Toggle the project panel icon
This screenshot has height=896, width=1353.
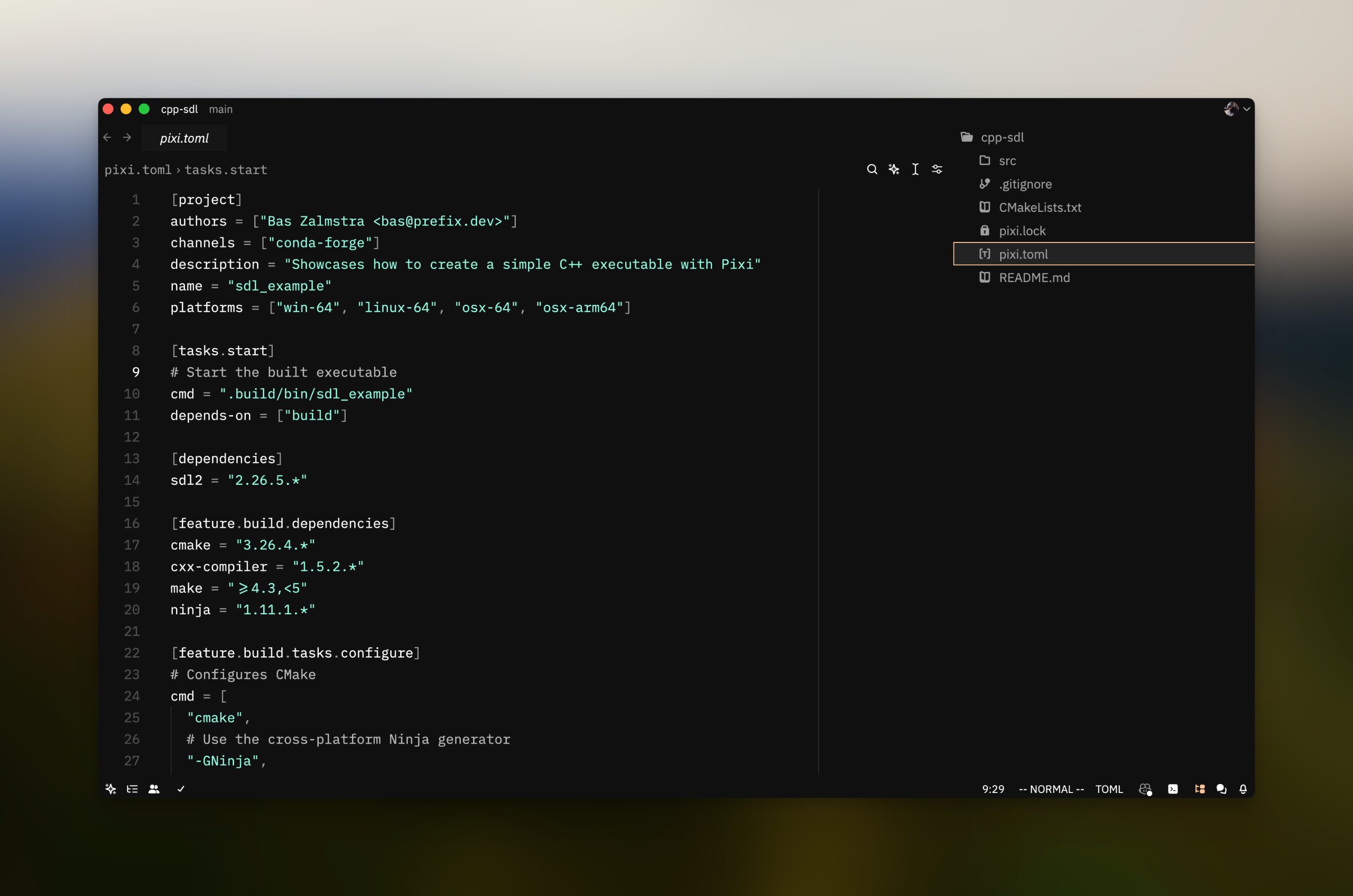click(1200, 789)
